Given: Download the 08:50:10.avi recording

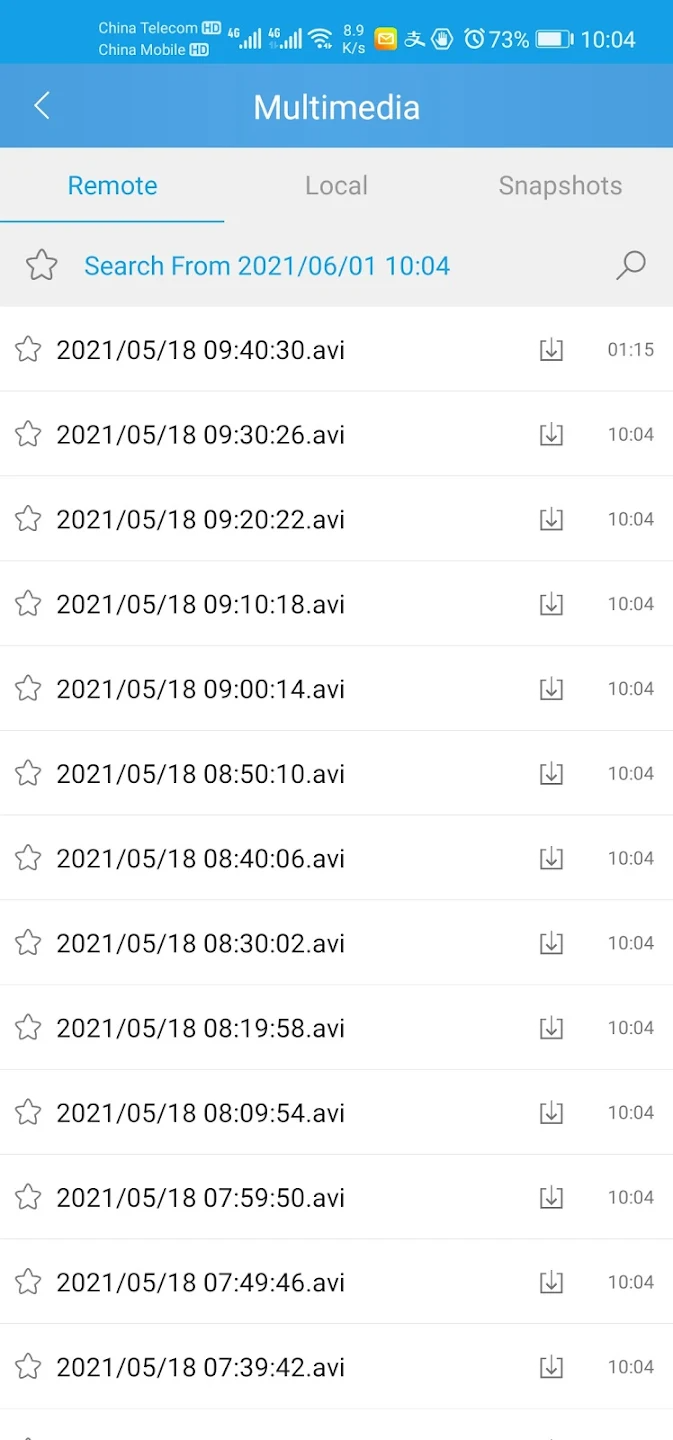Looking at the screenshot, I should (551, 773).
